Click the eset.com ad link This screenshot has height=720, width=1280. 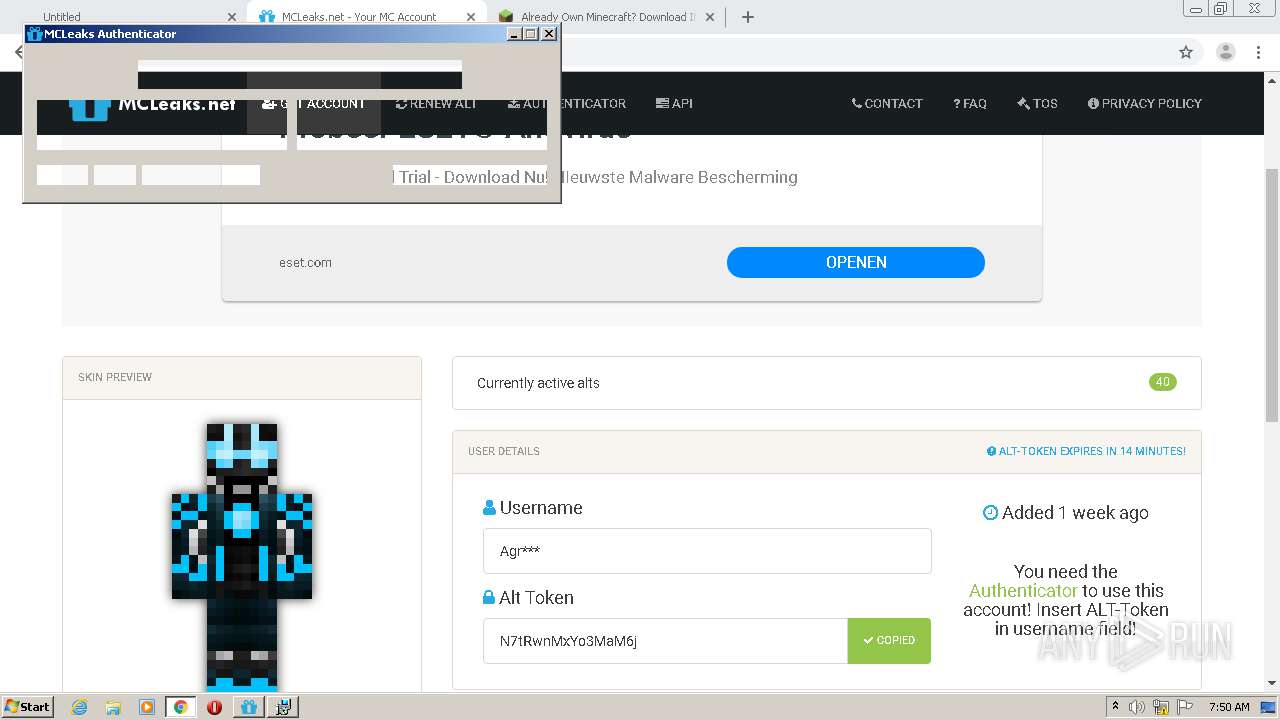[305, 262]
